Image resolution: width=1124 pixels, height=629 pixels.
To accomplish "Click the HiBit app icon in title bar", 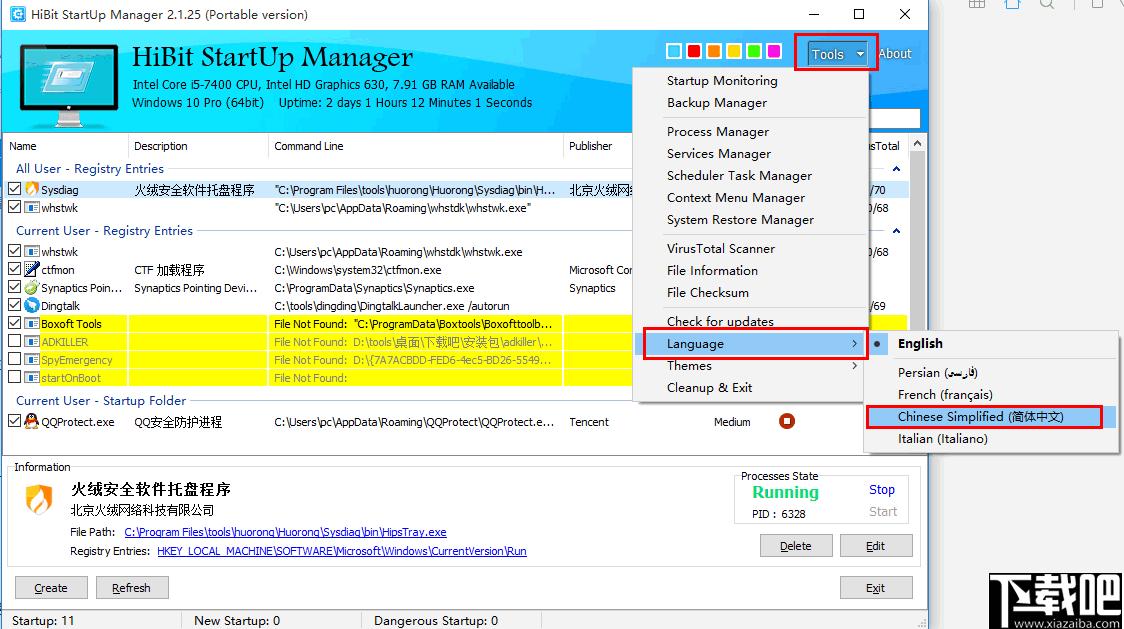I will click(16, 14).
